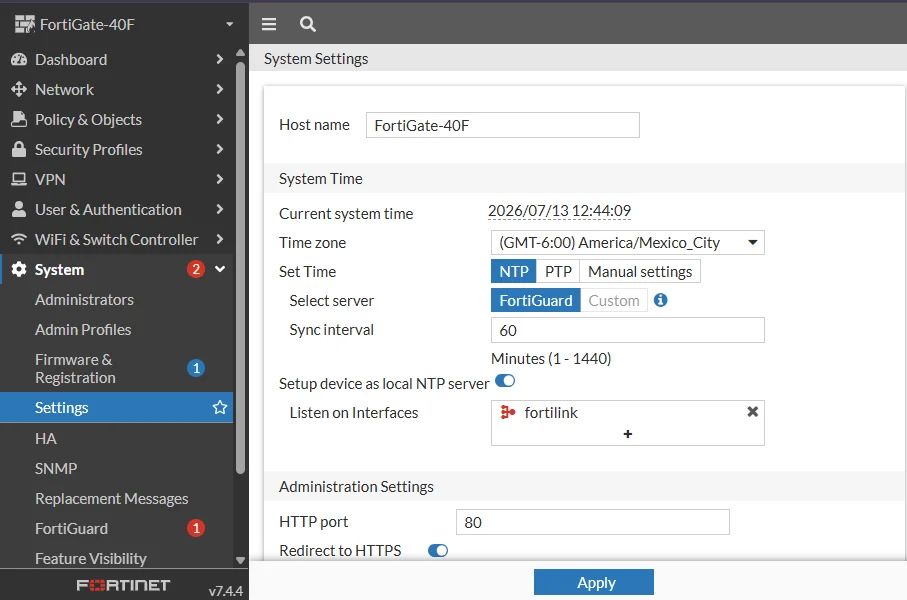907x600 pixels.
Task: Open the Time zone dropdown
Action: [x=628, y=242]
